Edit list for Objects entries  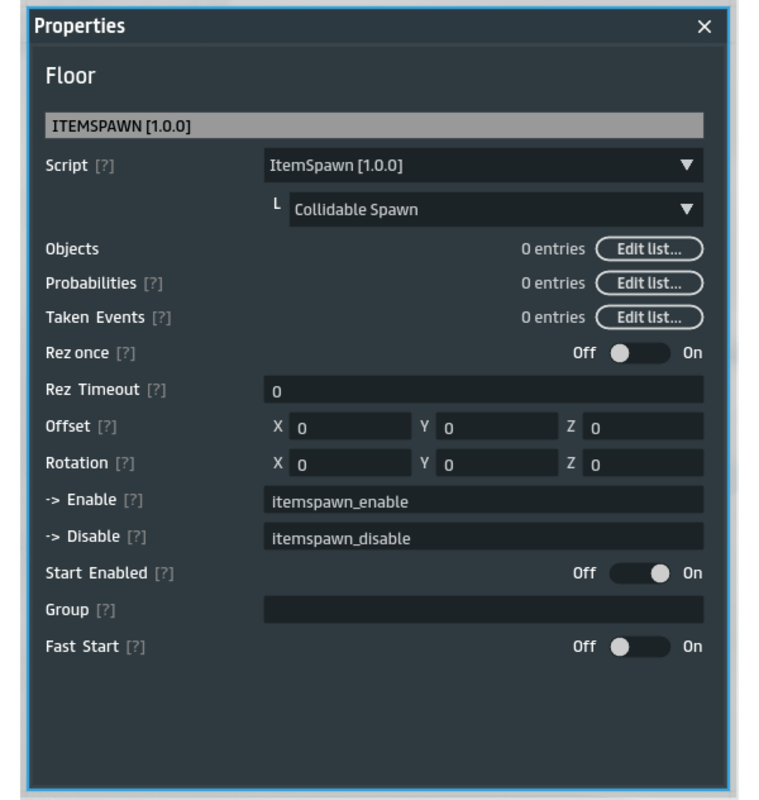coord(649,249)
